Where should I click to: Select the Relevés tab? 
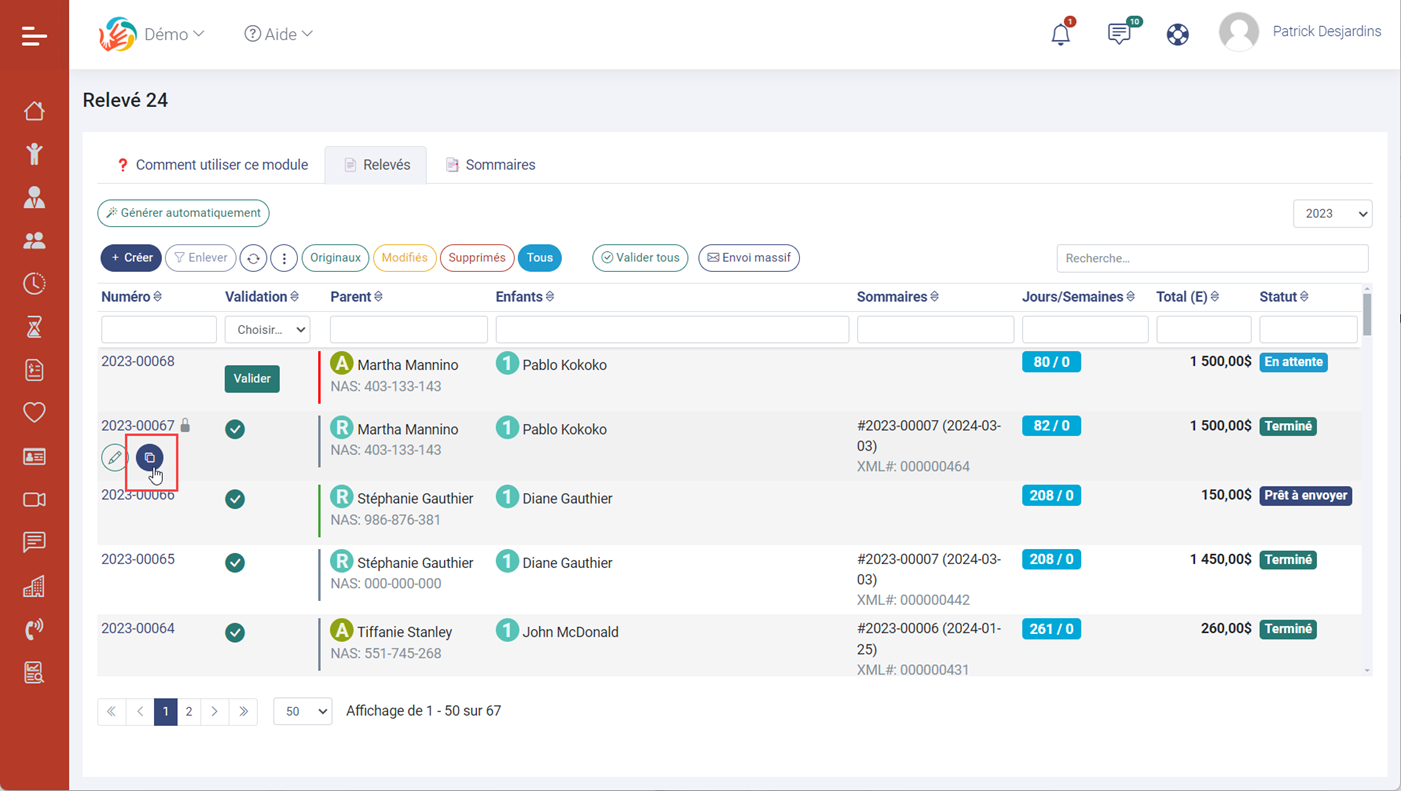(x=376, y=165)
